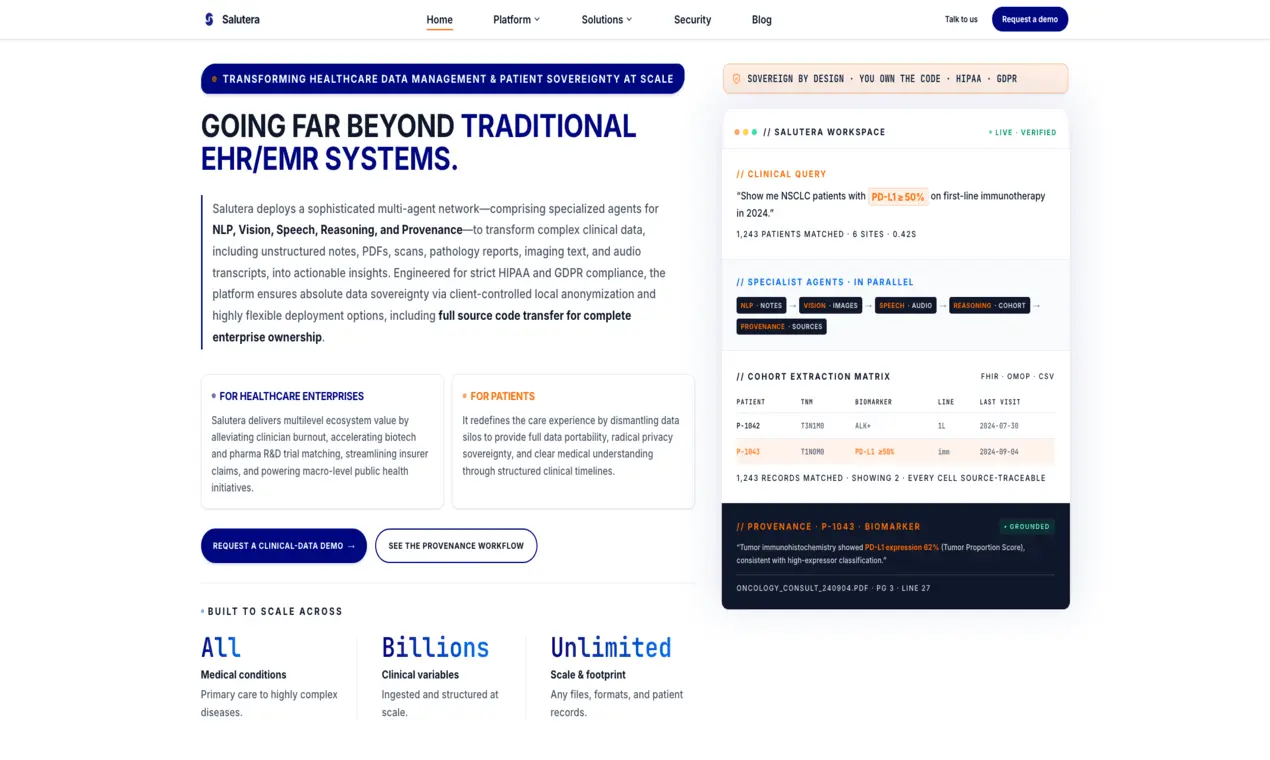The height and width of the screenshot is (760, 1270).
Task: Click the T1N0M0 cell in table
Action: click(x=812, y=451)
